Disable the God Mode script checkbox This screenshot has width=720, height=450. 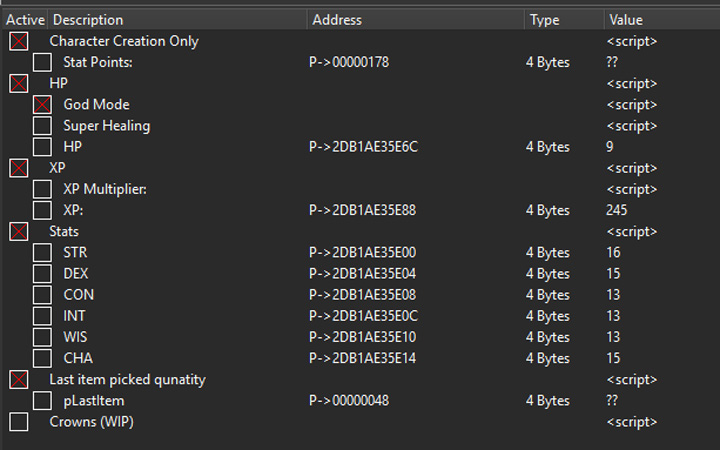42,105
